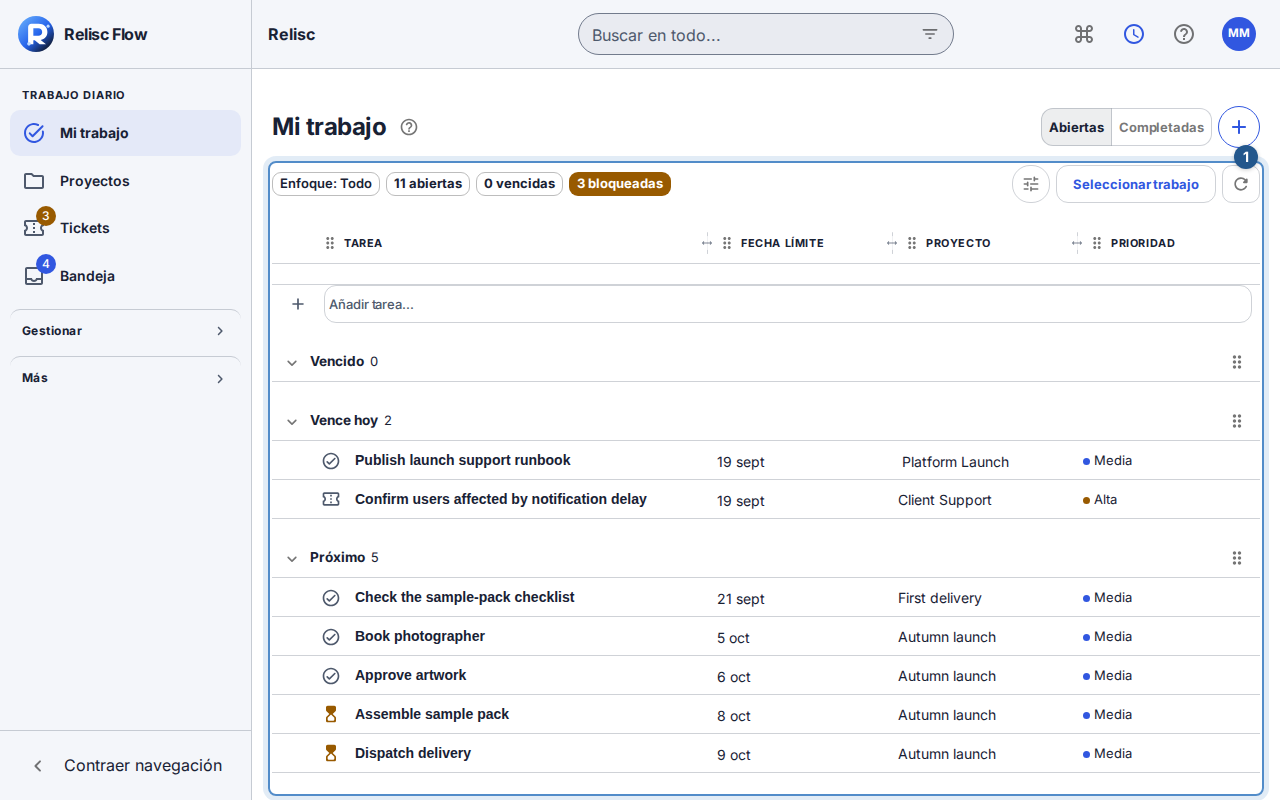Click the Buscar en todo search field
The image size is (1280, 800).
766,34
